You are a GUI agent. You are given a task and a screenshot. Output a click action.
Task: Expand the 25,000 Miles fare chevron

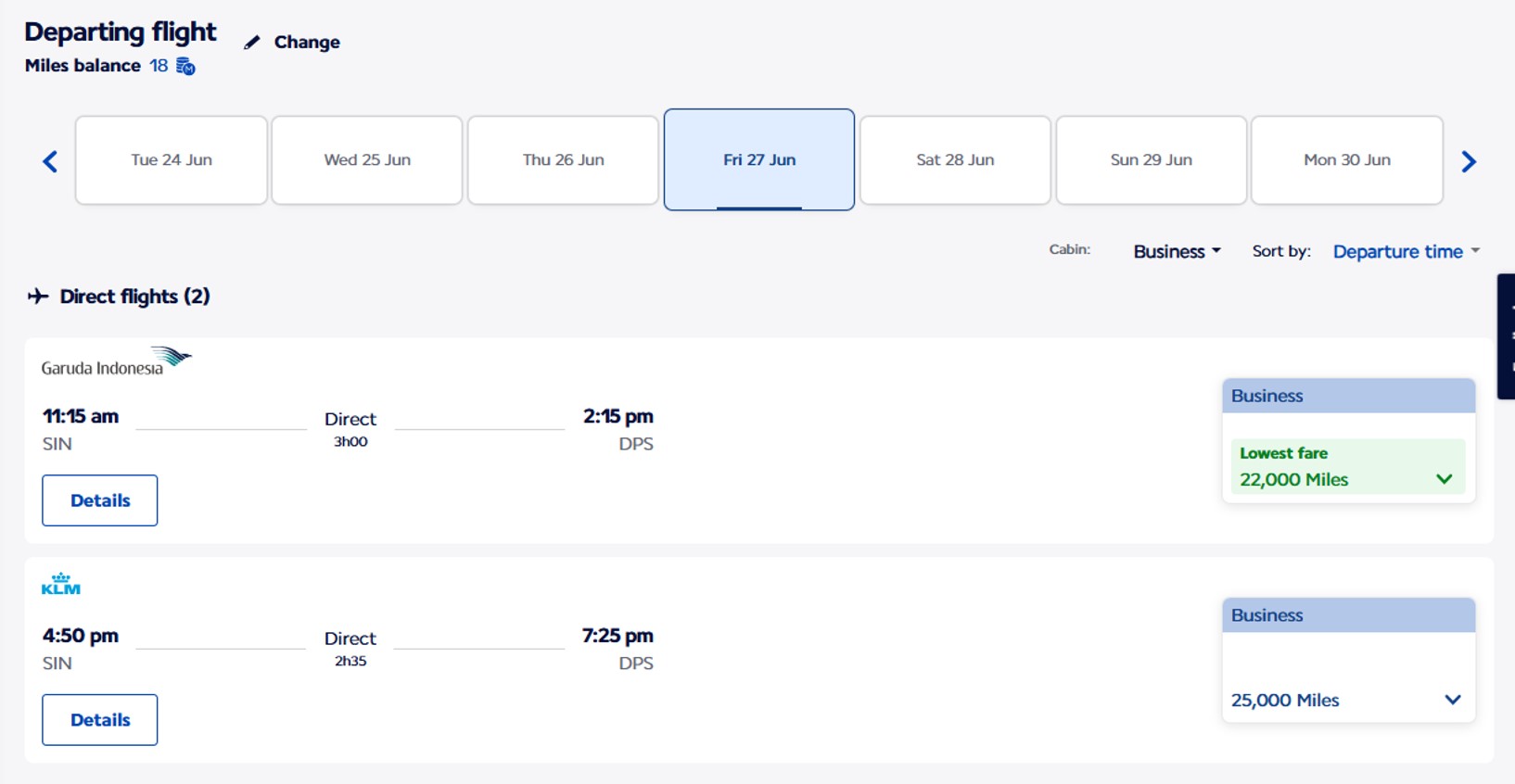[1452, 700]
